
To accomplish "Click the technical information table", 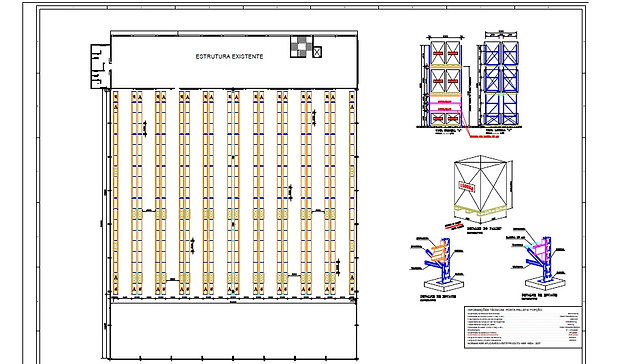I will (523, 327).
